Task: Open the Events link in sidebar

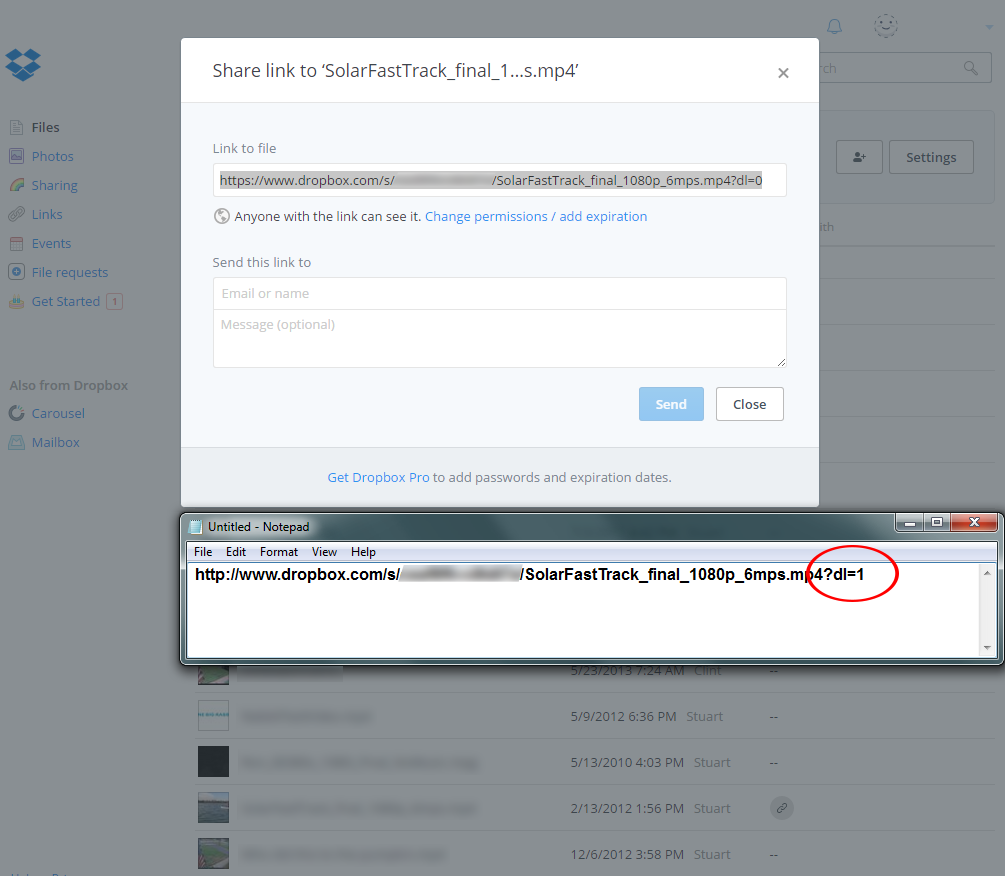Action: pos(51,244)
